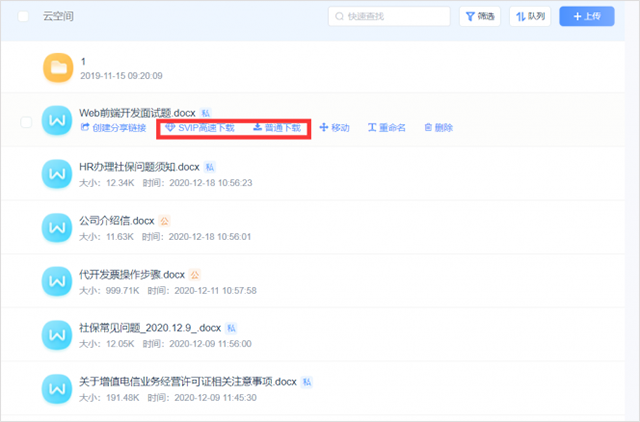Click SVIP高速下载 high-speed download
This screenshot has height=422, width=640.
click(x=200, y=128)
